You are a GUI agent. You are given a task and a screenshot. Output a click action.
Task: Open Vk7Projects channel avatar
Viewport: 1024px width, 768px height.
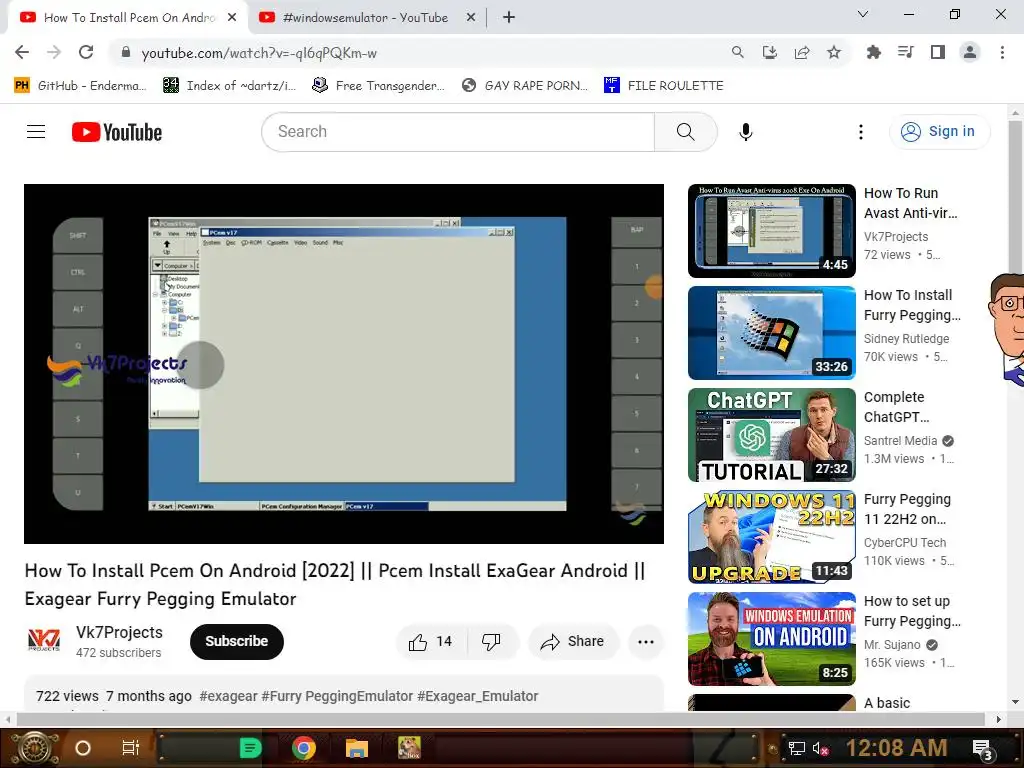pyautogui.click(x=44, y=641)
